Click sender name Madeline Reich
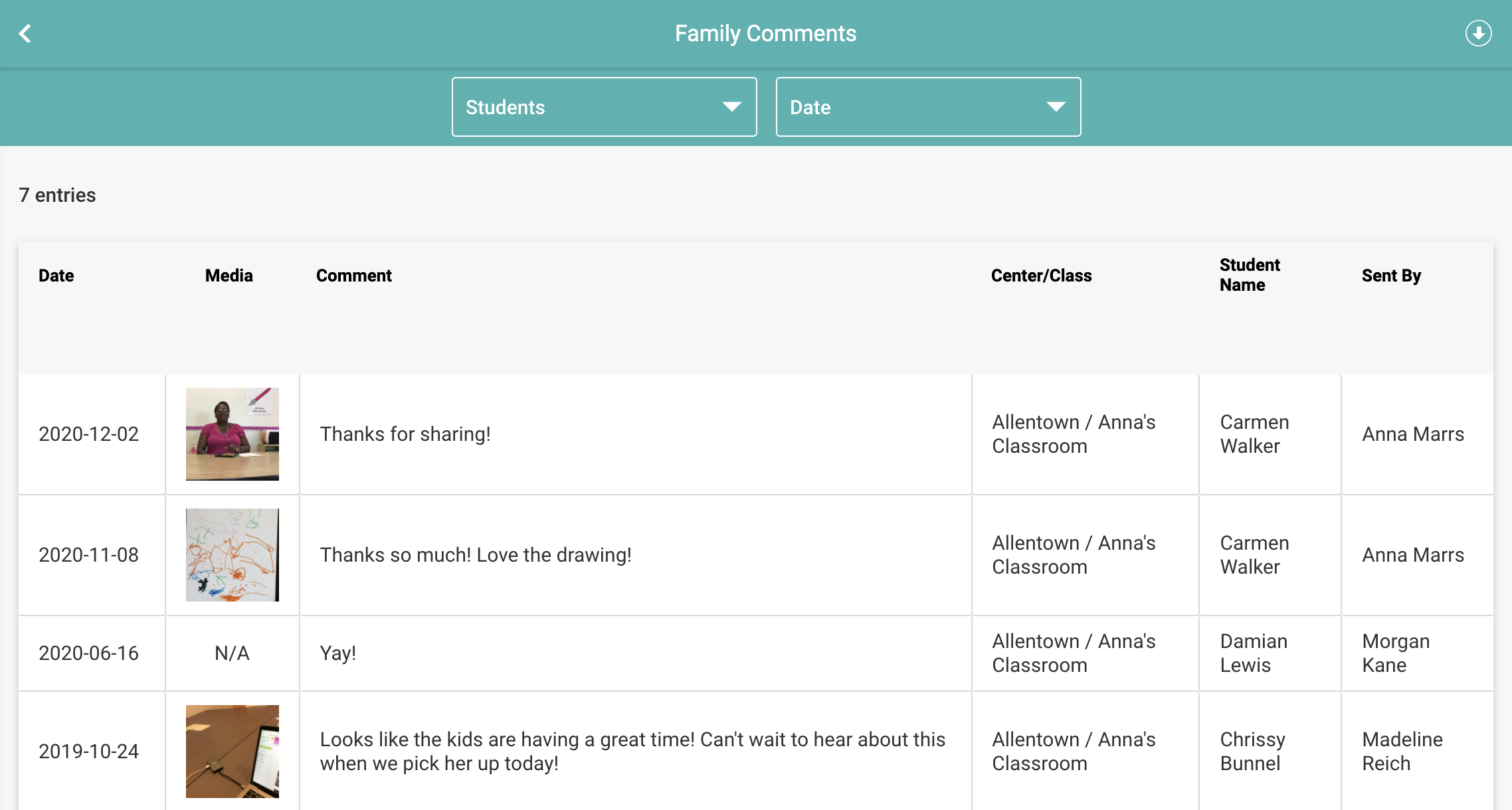The image size is (1512, 810). tap(1402, 752)
